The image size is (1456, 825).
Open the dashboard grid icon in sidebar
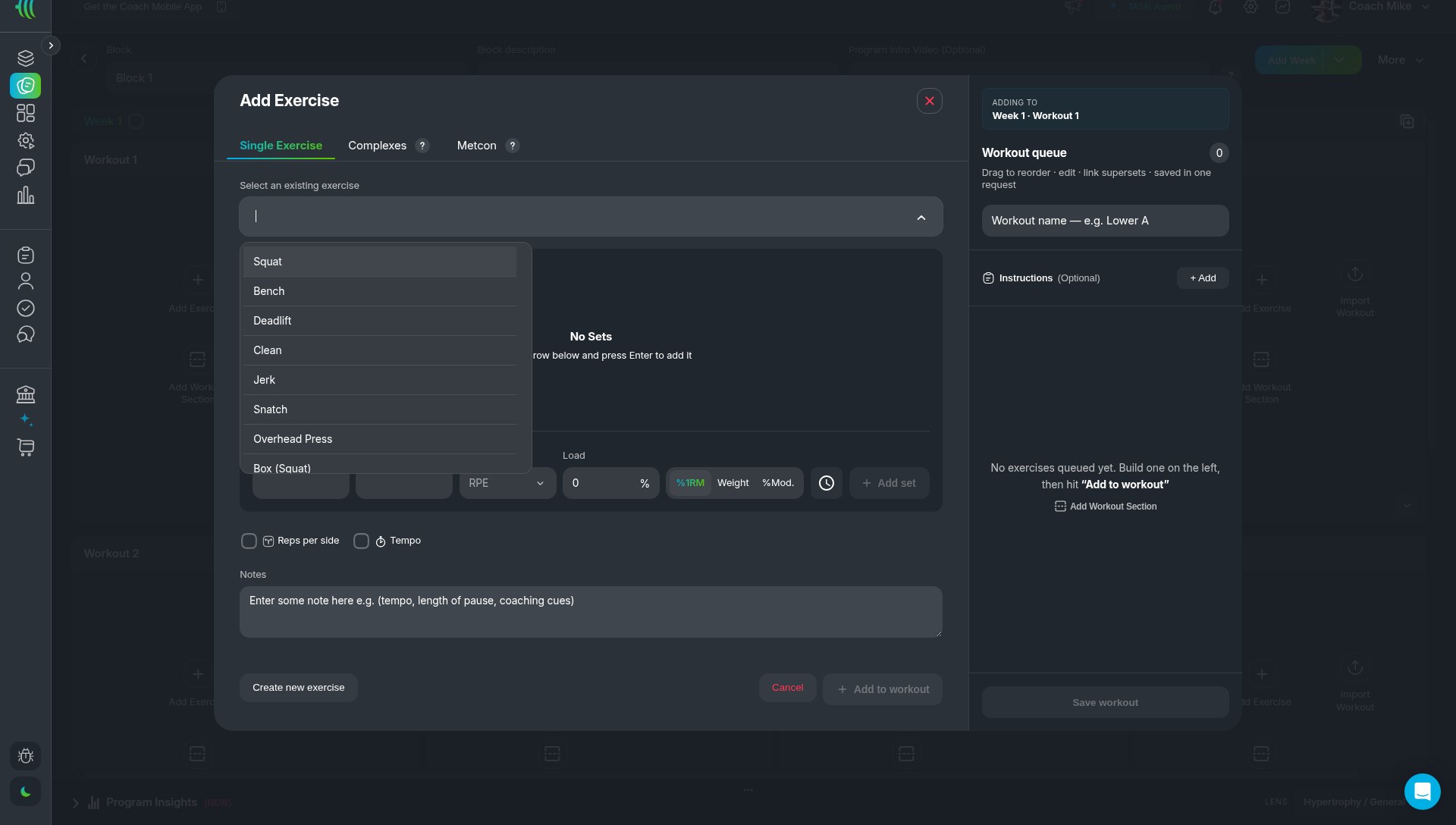[26, 113]
